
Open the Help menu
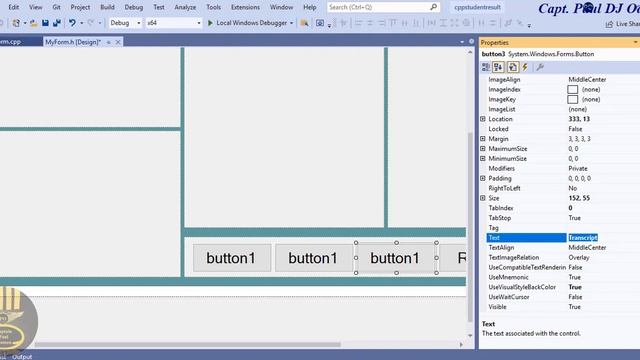click(309, 7)
